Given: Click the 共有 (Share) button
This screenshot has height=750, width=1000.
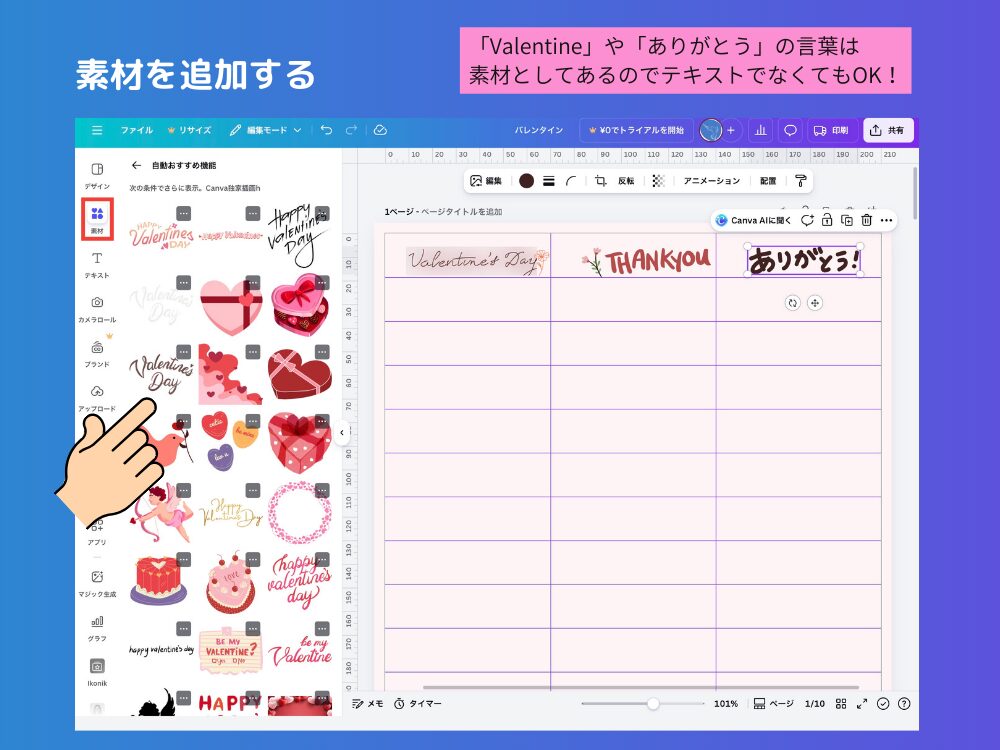Looking at the screenshot, I should tap(888, 130).
